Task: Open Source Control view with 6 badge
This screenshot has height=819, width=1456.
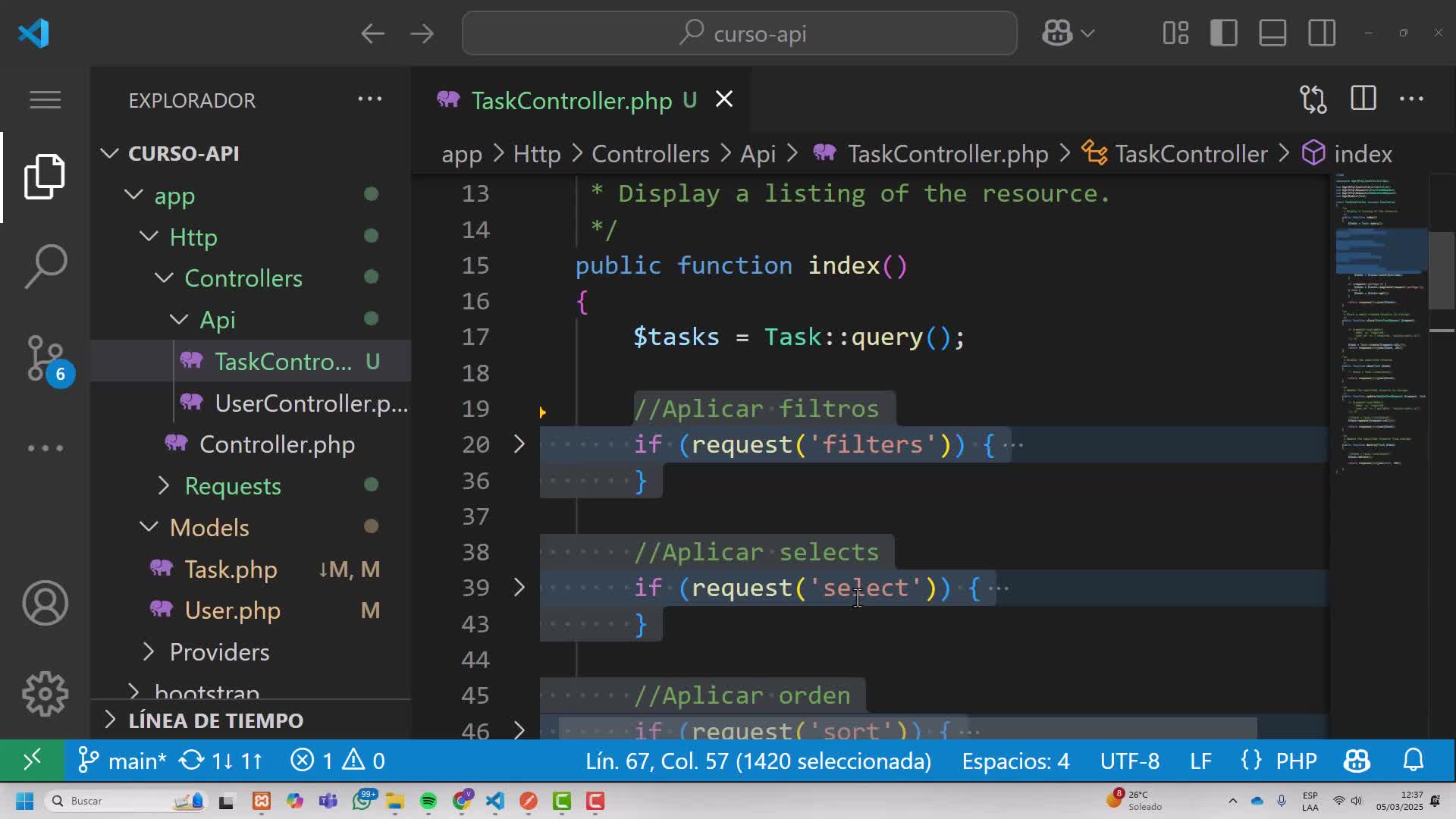Action: point(45,358)
